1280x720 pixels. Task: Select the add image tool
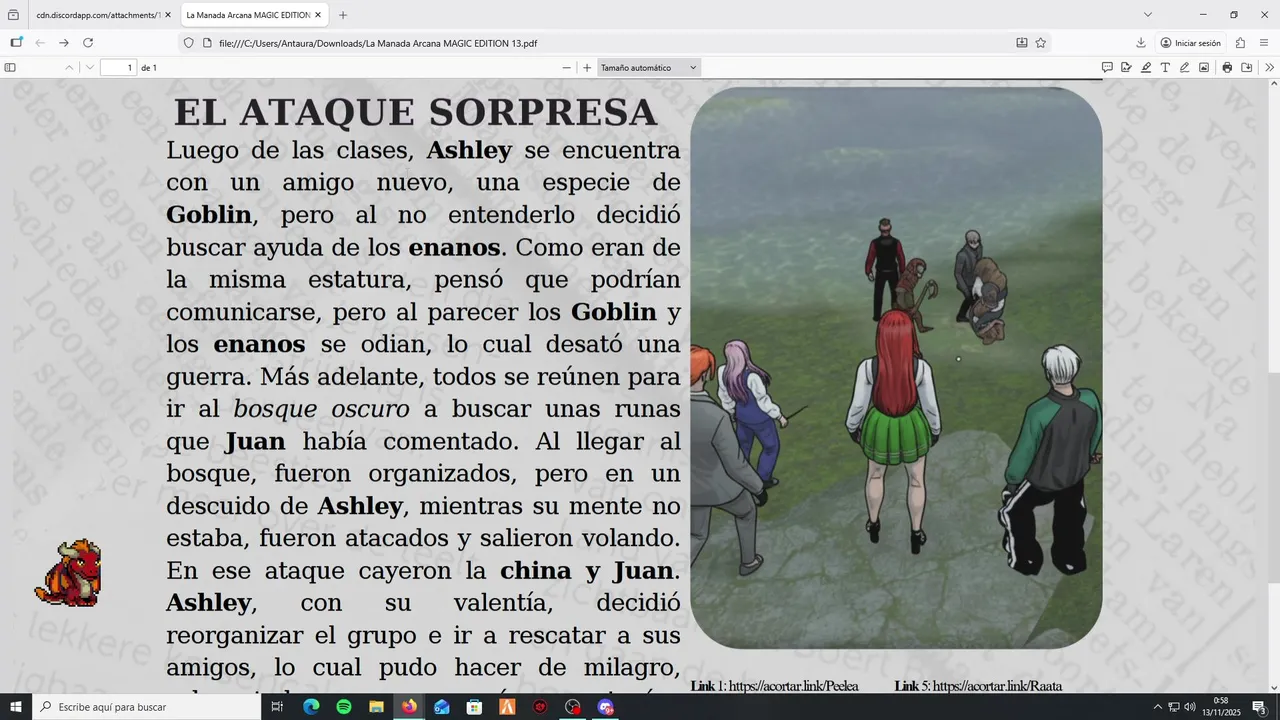coord(1204,68)
